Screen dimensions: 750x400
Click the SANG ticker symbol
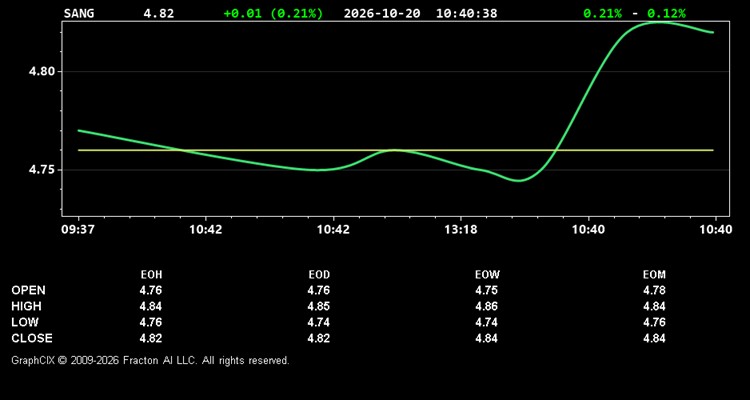pos(79,13)
